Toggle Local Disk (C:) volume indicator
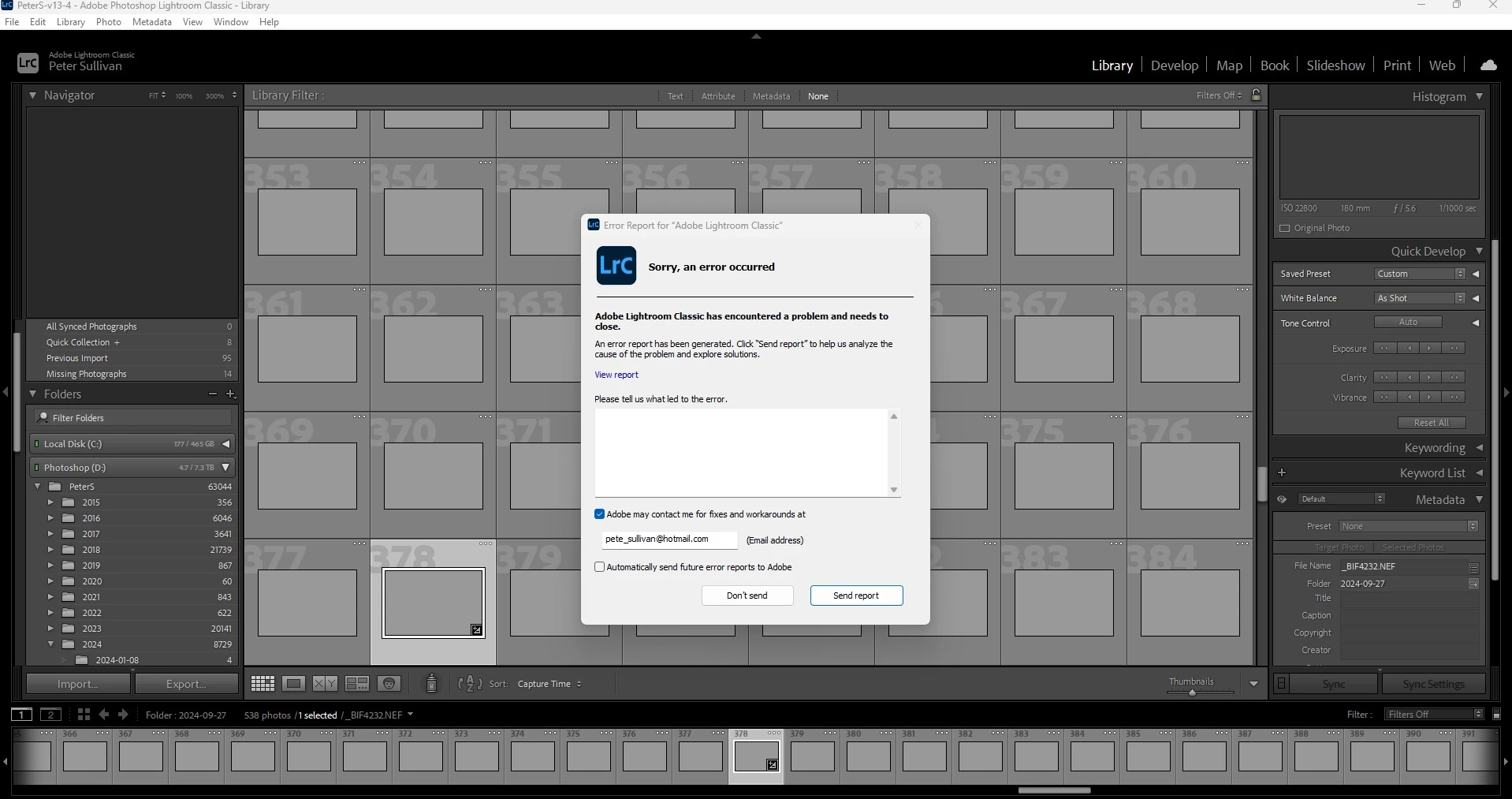1512x799 pixels. [37, 444]
